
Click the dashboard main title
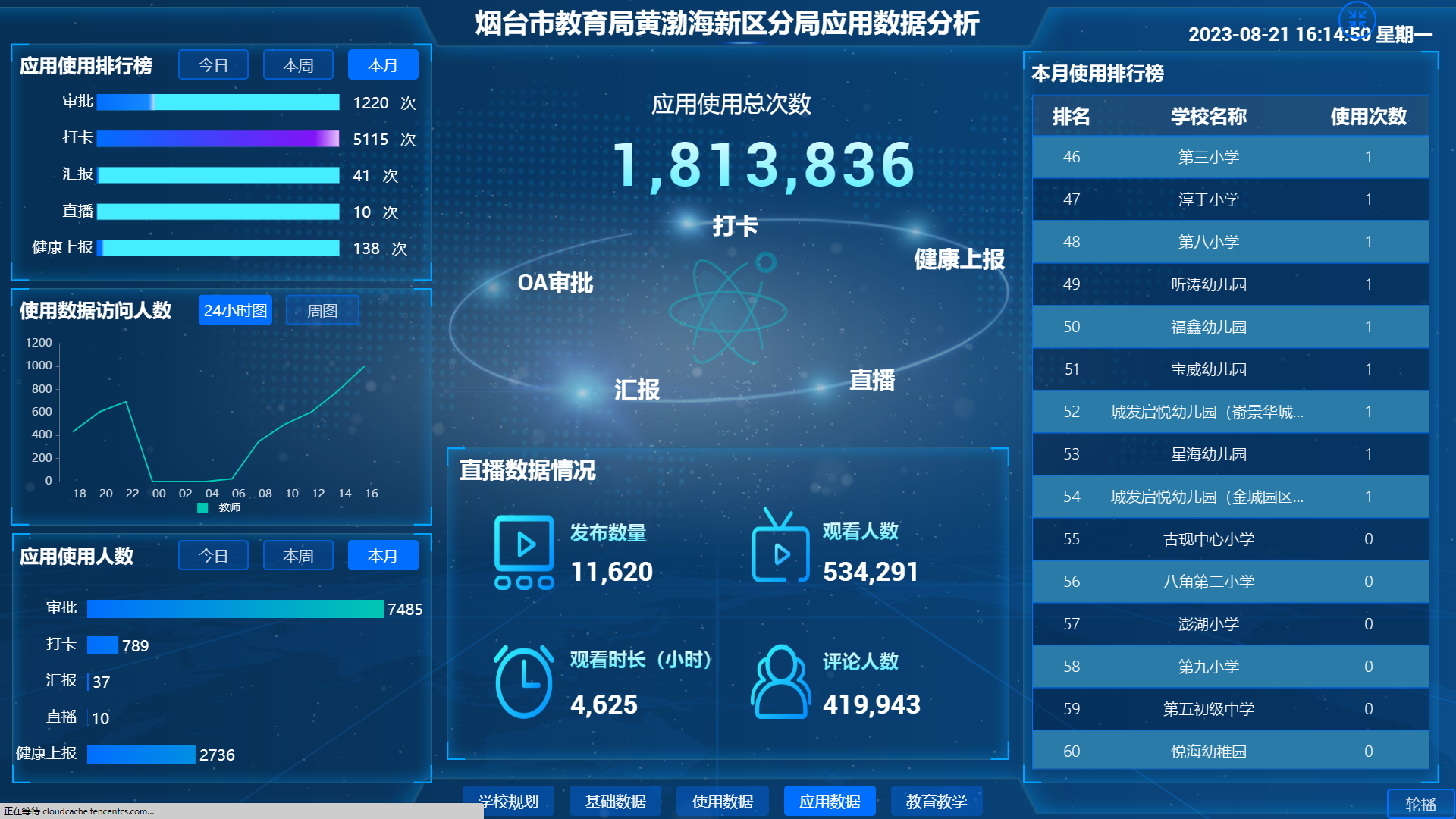[727, 24]
